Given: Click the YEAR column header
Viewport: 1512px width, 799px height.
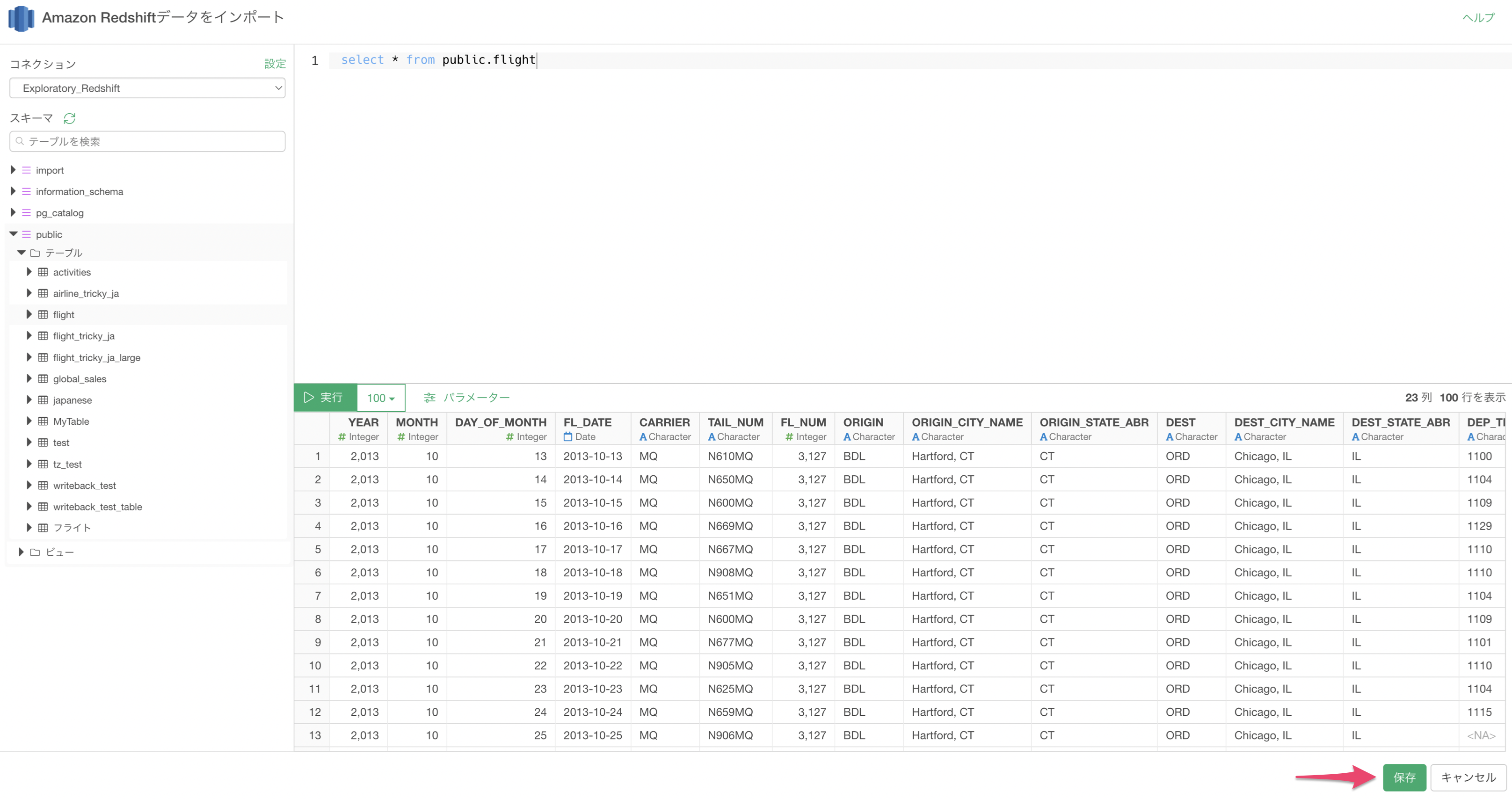Looking at the screenshot, I should coord(358,429).
